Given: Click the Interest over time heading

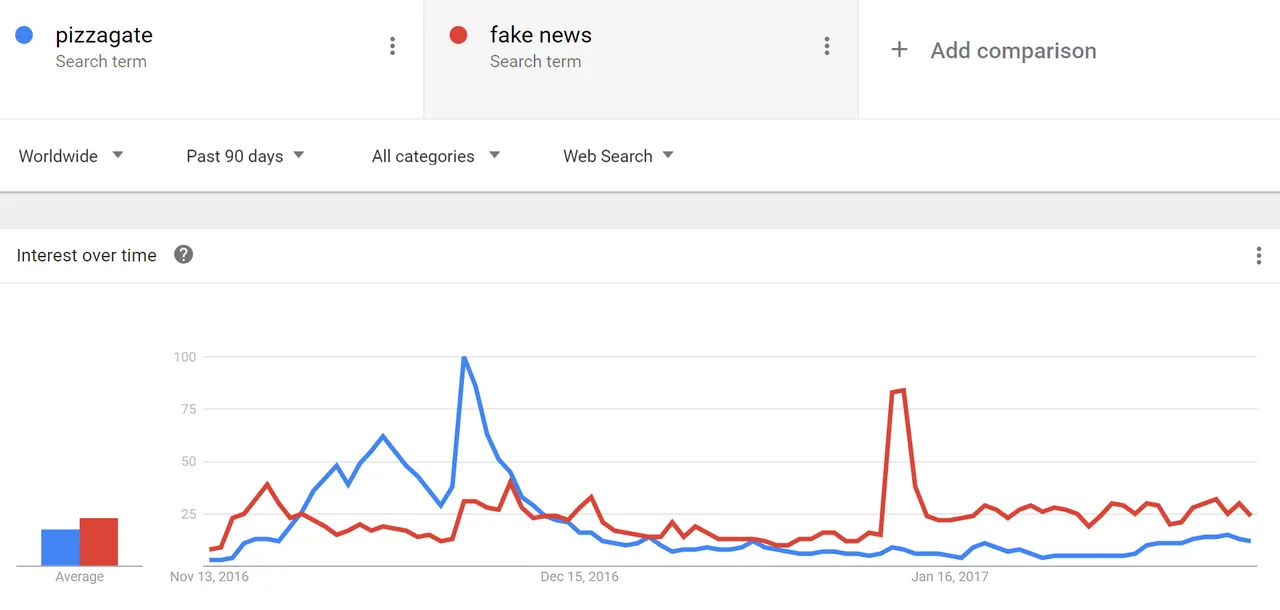Looking at the screenshot, I should coord(87,256).
